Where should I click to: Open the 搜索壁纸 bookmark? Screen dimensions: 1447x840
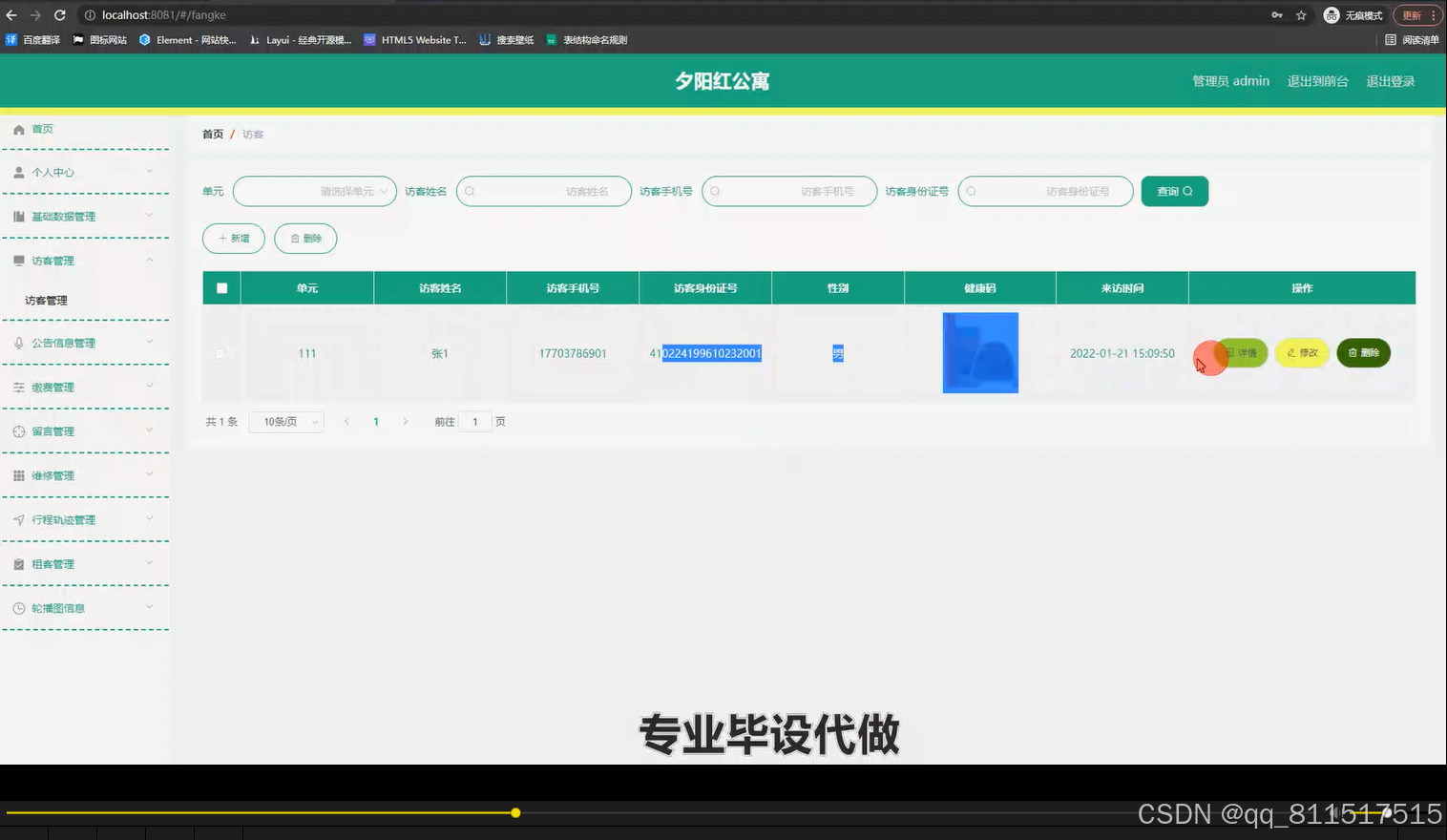(x=507, y=40)
